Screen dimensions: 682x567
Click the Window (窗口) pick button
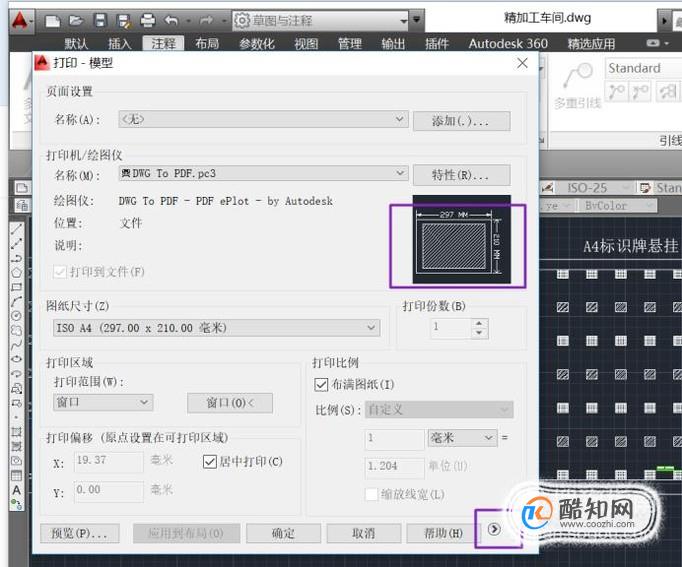230,403
